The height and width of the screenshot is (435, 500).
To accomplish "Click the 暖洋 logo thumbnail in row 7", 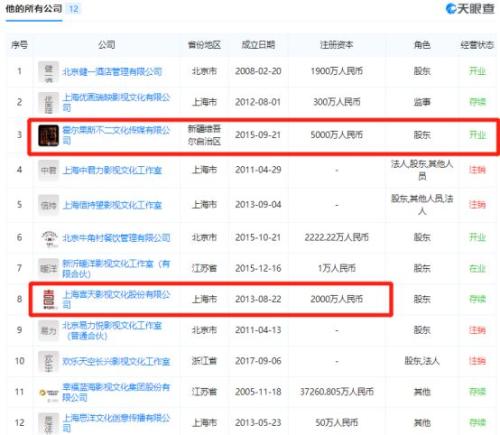I will tap(48, 269).
